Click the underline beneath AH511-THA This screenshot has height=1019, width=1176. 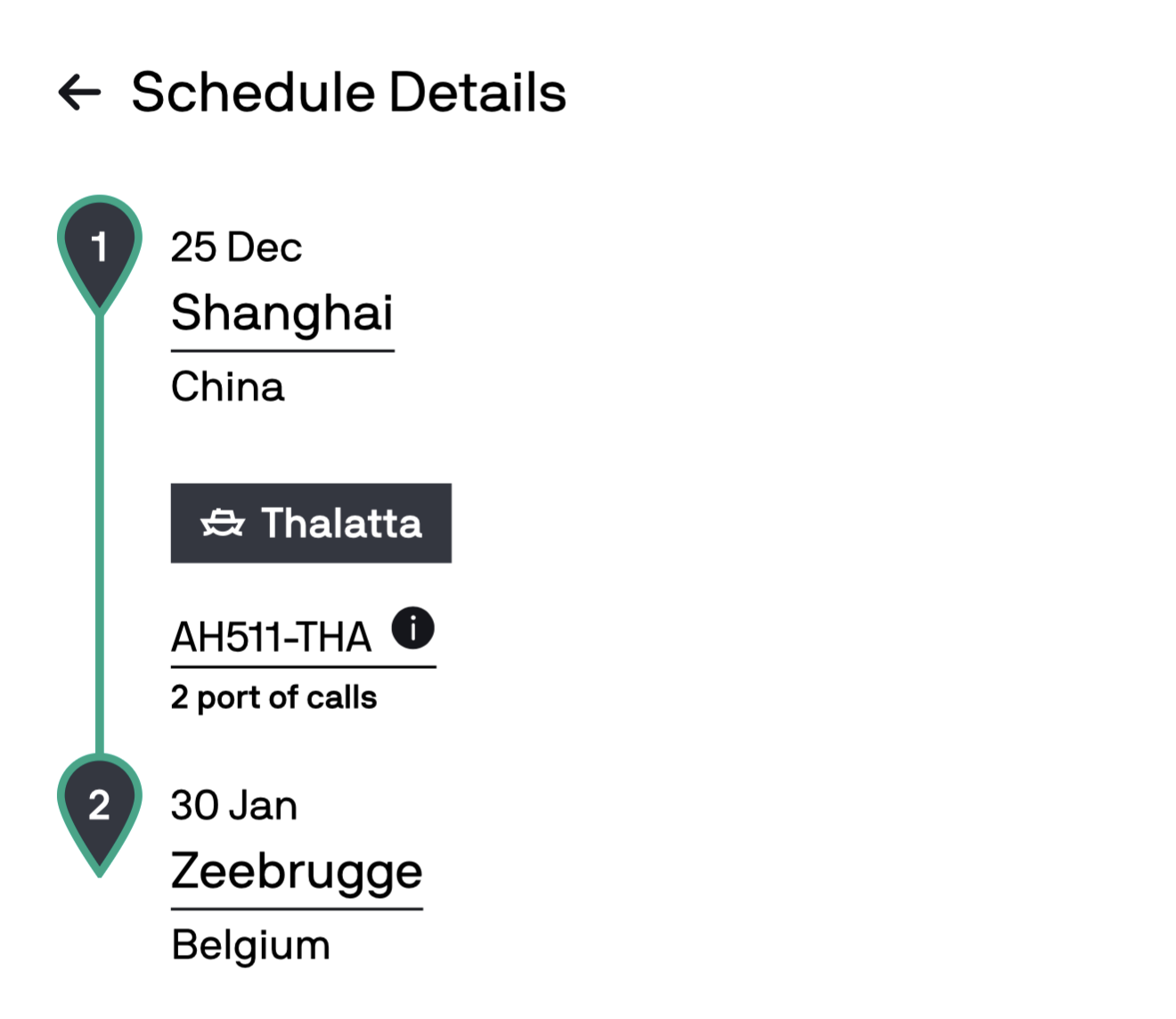pos(303,666)
